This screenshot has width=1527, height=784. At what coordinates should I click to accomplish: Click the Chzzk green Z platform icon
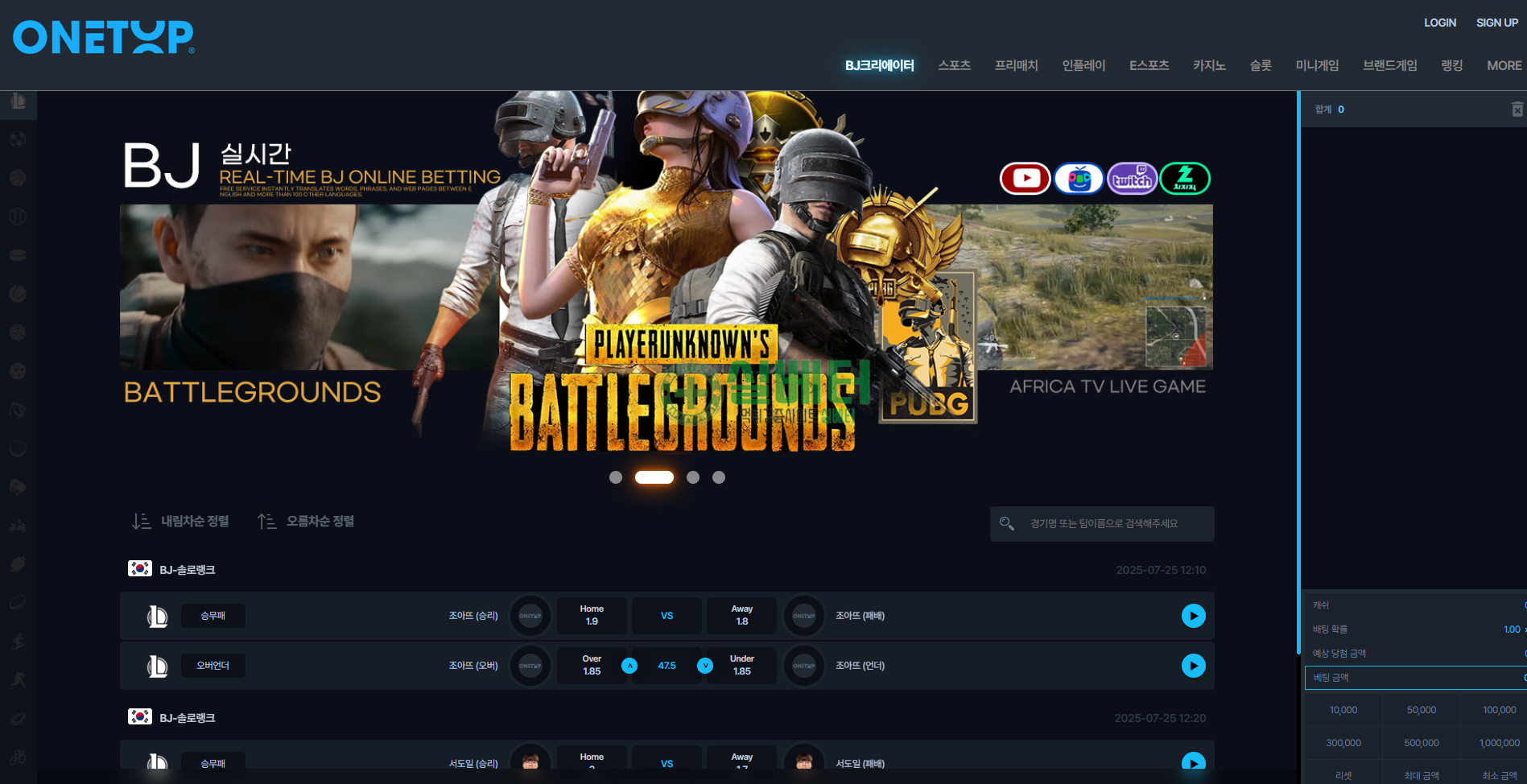pos(1185,178)
